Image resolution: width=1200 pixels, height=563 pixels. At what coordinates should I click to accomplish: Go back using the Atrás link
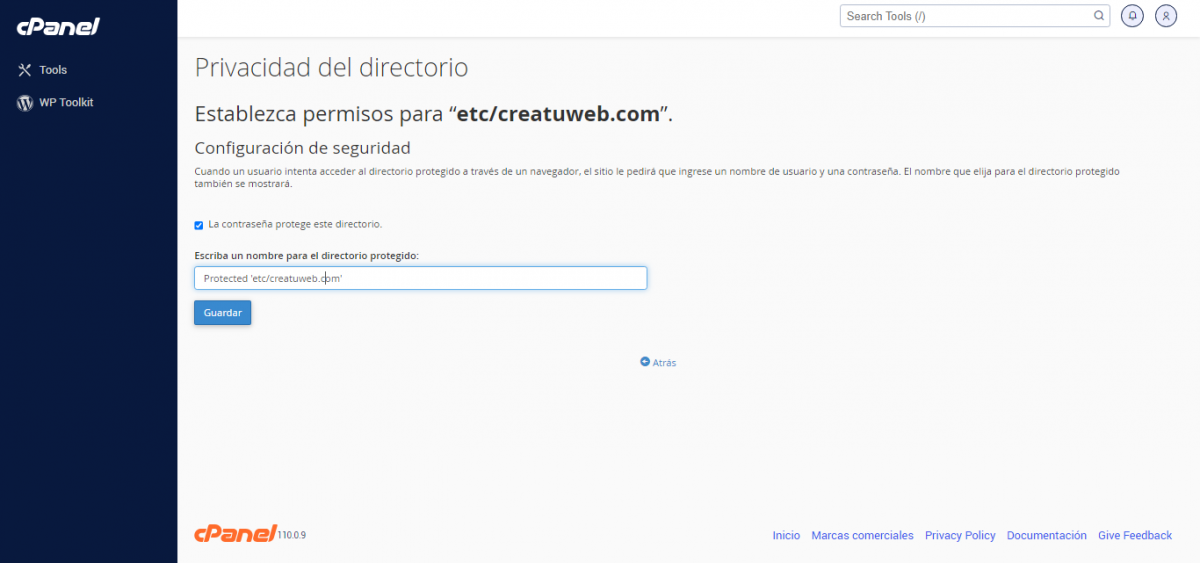[664, 363]
